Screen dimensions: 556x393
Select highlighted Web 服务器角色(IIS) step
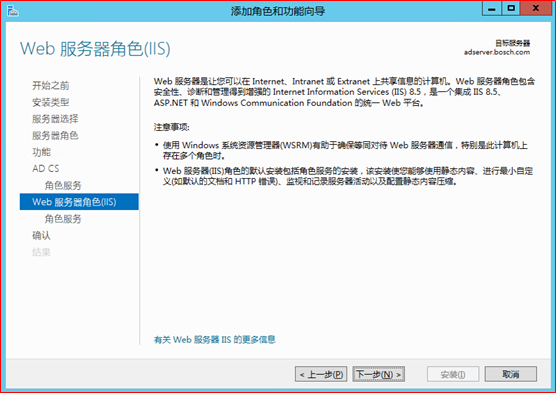click(x=79, y=202)
